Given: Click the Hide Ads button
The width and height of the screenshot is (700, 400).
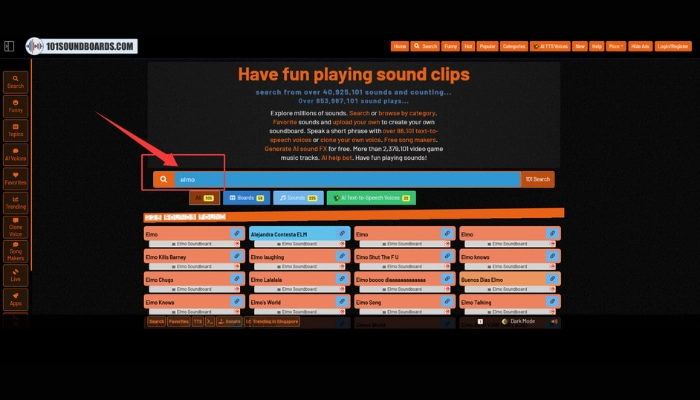Looking at the screenshot, I should 640,46.
